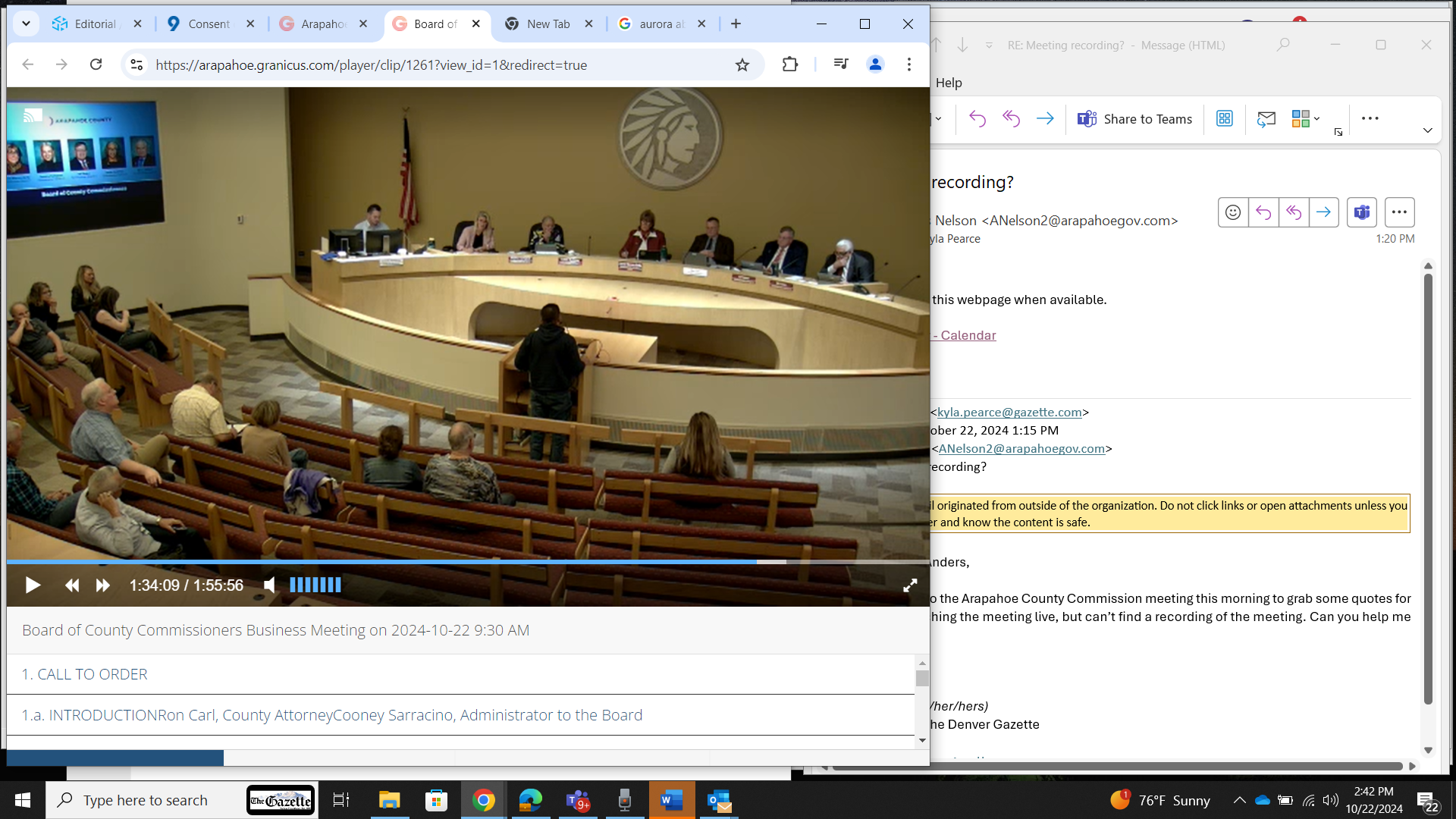Click the taskbar search box
The width and height of the screenshot is (1456, 819).
[x=182, y=800]
